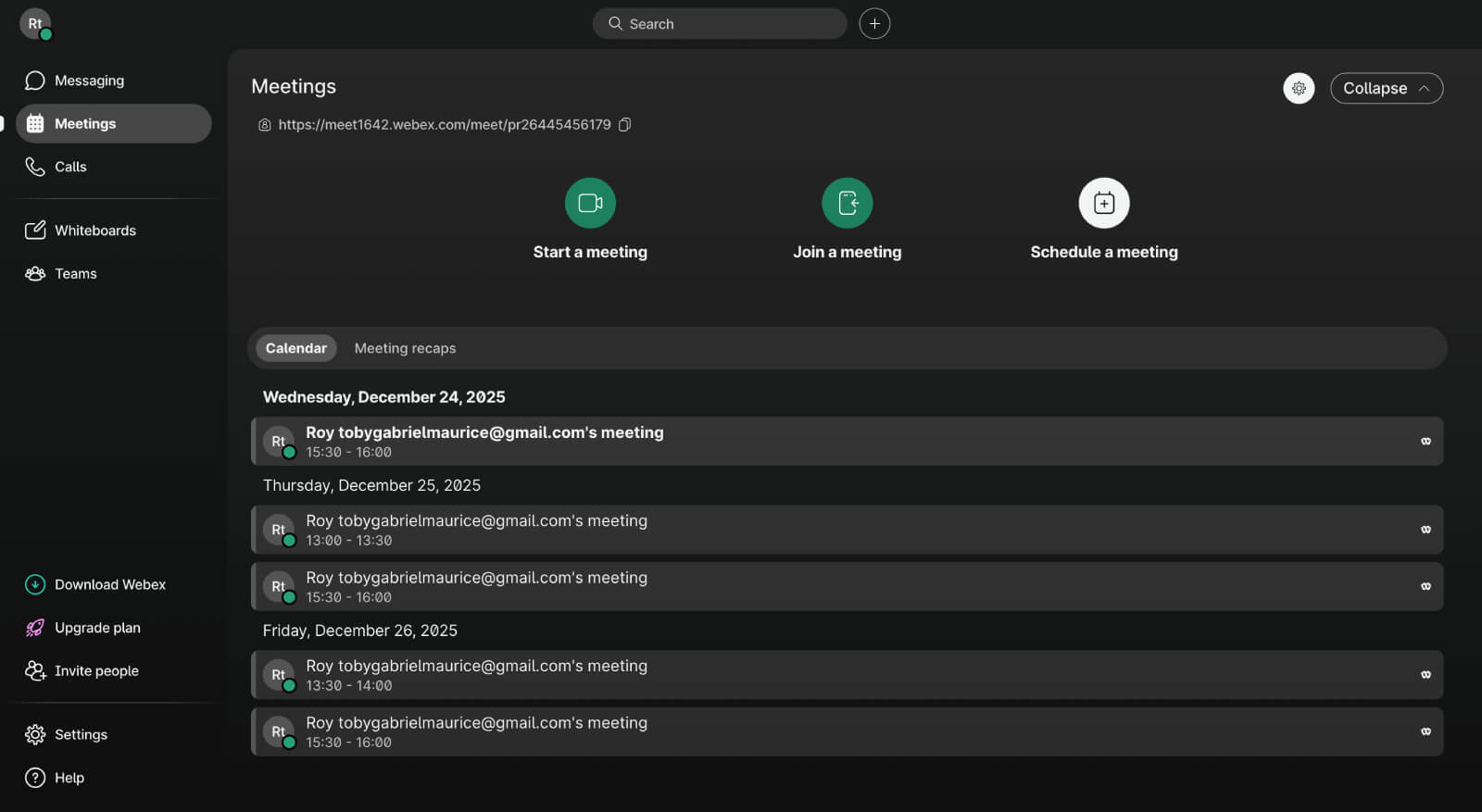Open Upgrade plan
This screenshot has height=812, width=1482.
coord(113,628)
